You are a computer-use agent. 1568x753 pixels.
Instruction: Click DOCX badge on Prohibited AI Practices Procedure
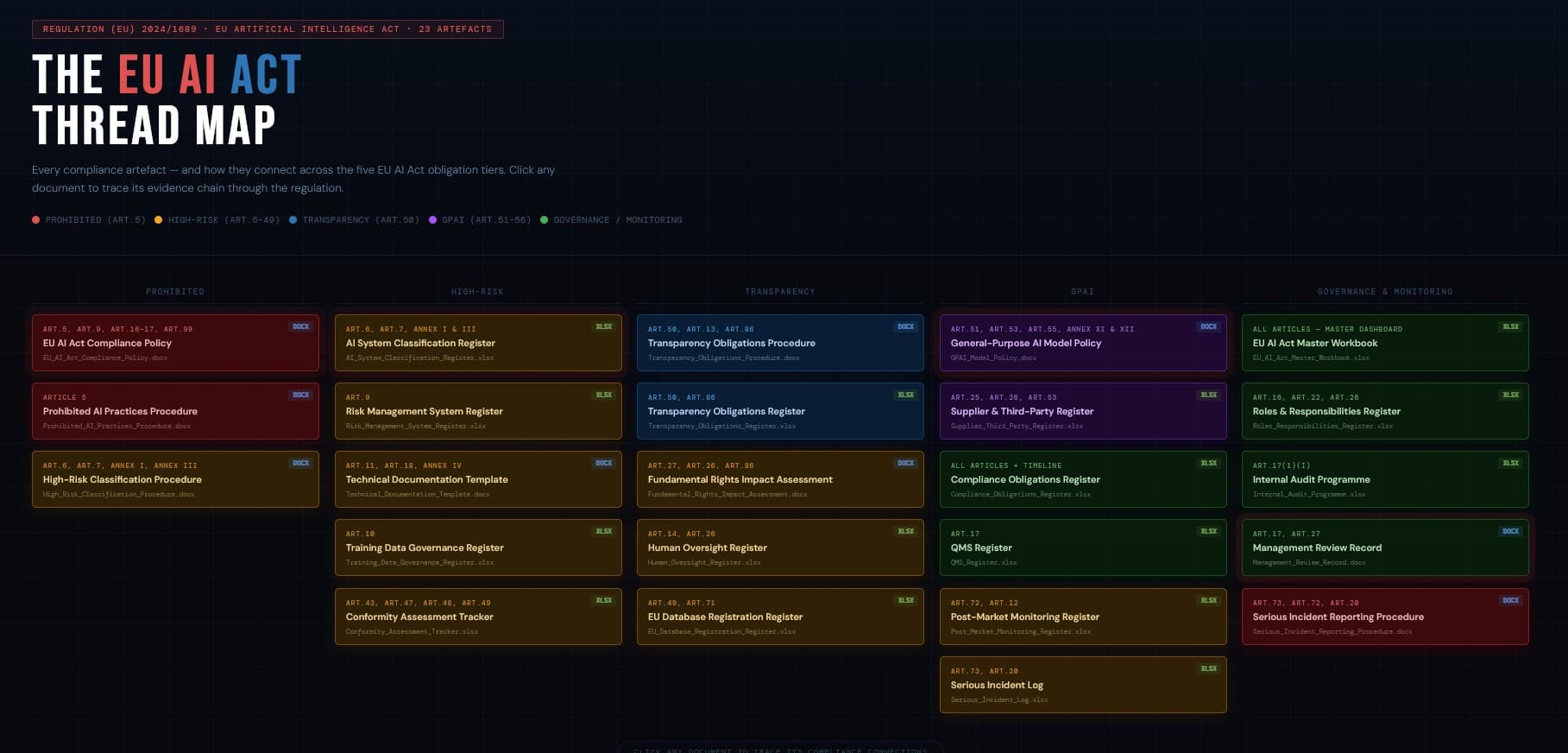(x=301, y=395)
